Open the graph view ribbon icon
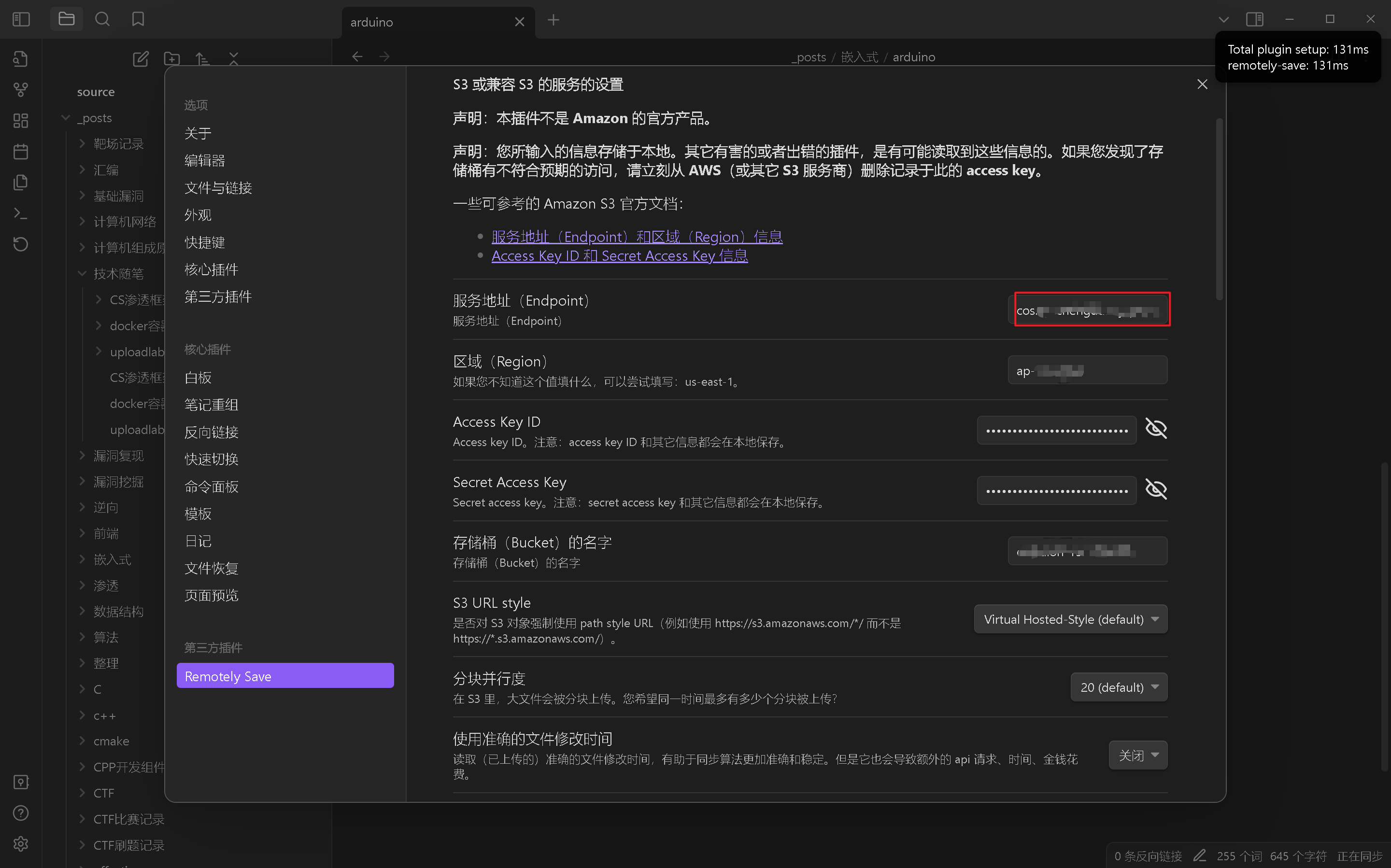The image size is (1391, 868). (x=21, y=90)
